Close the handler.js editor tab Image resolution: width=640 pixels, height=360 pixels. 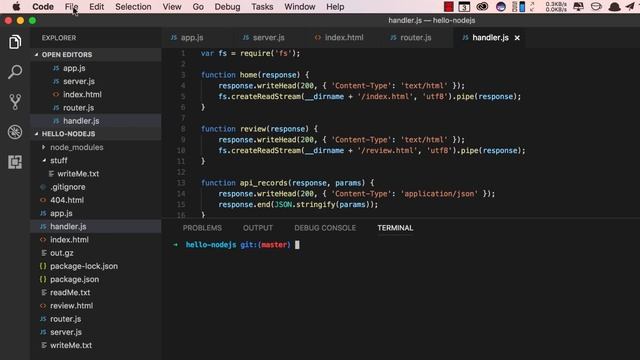click(x=517, y=38)
